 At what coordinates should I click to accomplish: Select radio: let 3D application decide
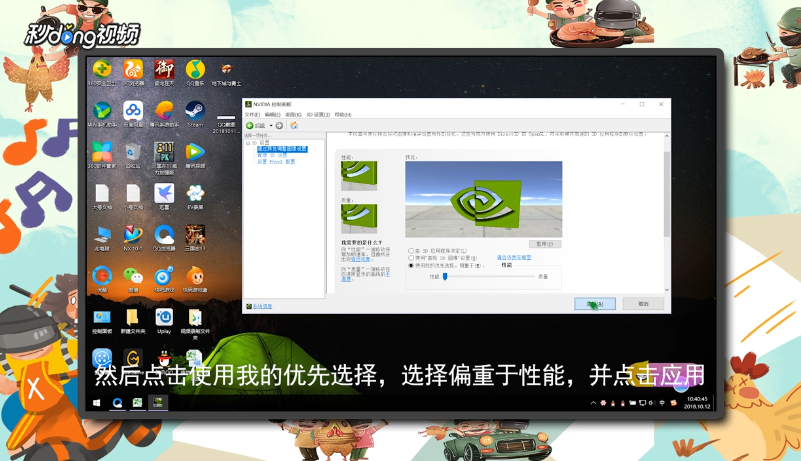pos(411,251)
